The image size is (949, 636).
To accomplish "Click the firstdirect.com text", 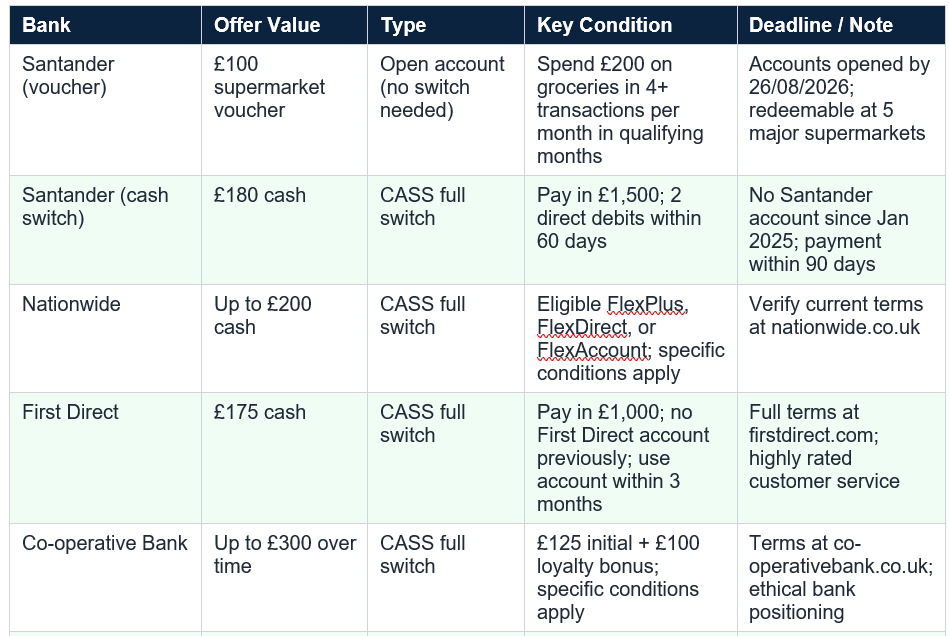I will [x=811, y=435].
